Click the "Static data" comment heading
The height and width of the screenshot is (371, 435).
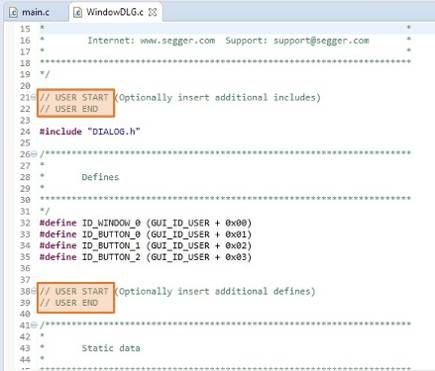[x=111, y=348]
